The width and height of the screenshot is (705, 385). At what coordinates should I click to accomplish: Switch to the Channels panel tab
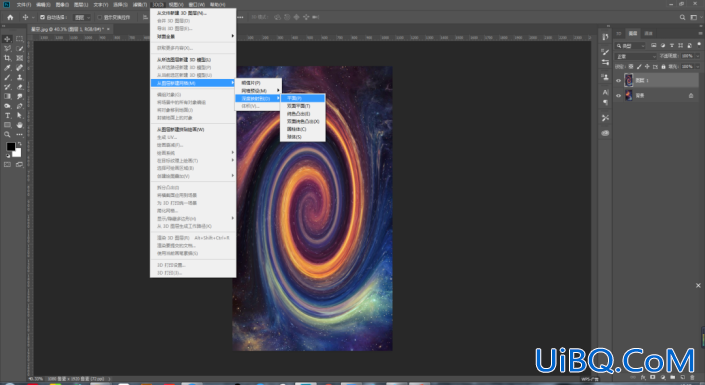[648, 33]
